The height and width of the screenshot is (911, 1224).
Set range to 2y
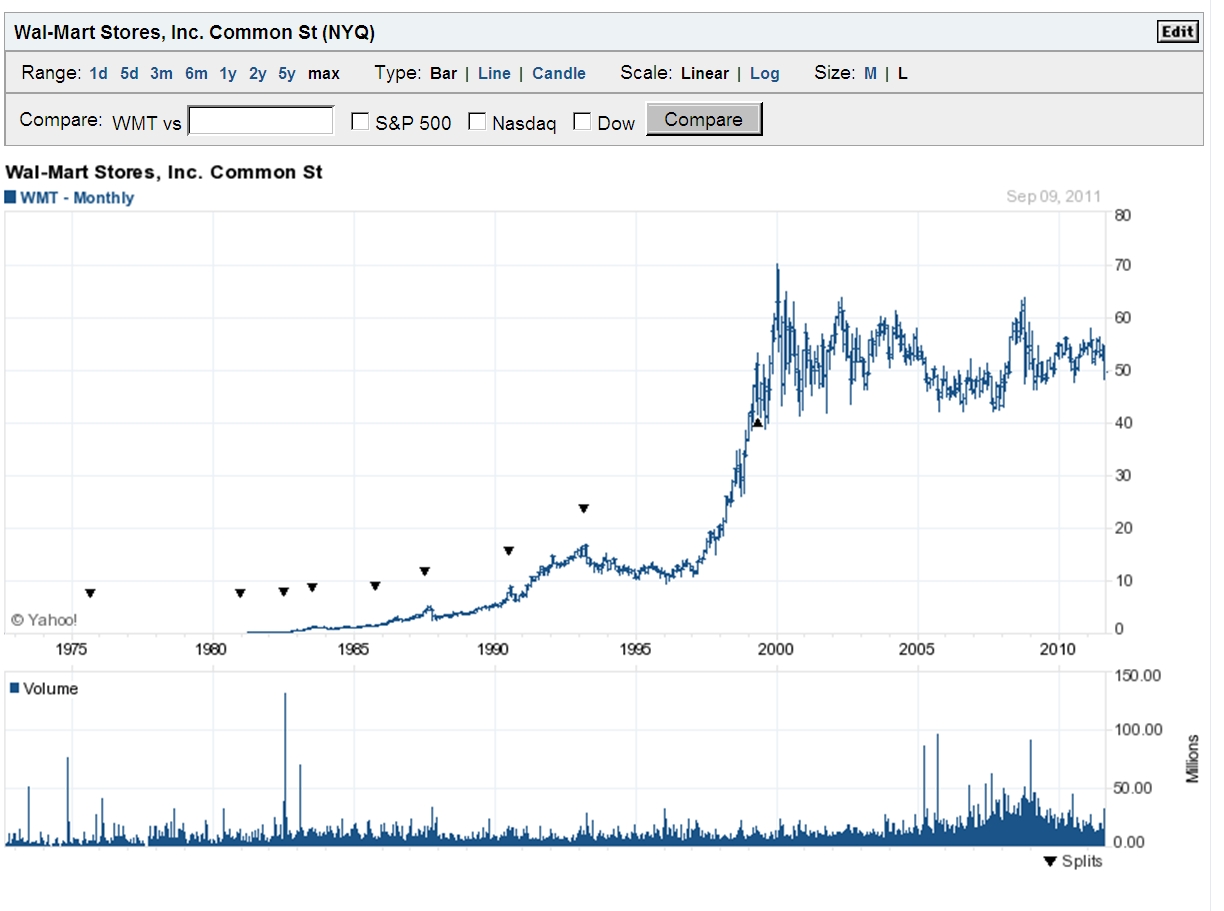click(258, 73)
